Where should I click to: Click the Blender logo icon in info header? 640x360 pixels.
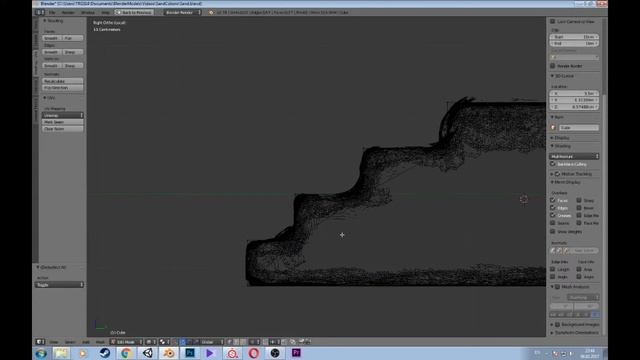tap(211, 13)
